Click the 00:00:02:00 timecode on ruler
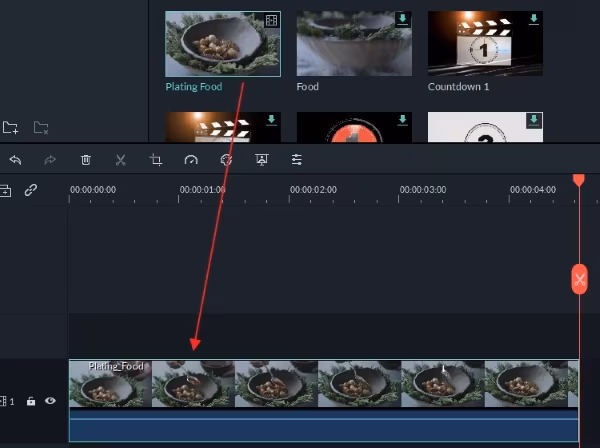Screen dimensions: 600x448 (313, 190)
